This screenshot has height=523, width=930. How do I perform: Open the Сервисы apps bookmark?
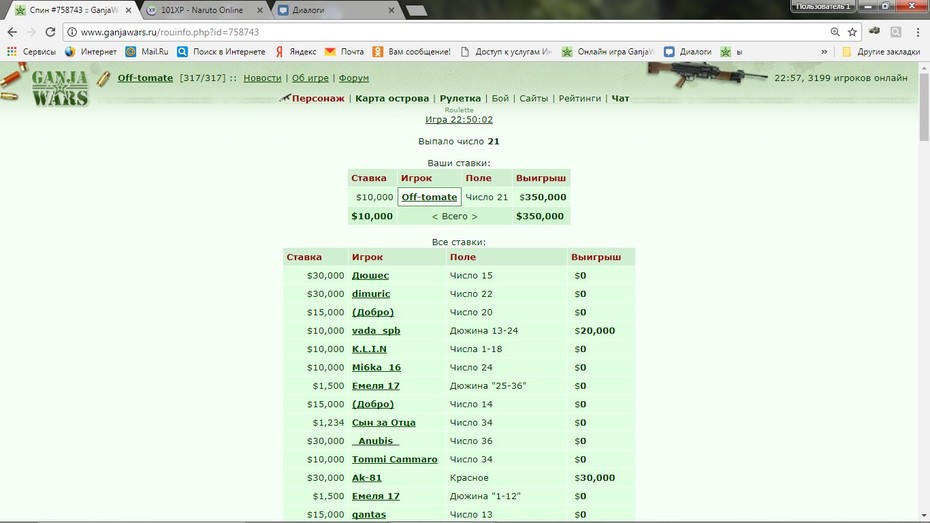pyautogui.click(x=31, y=52)
